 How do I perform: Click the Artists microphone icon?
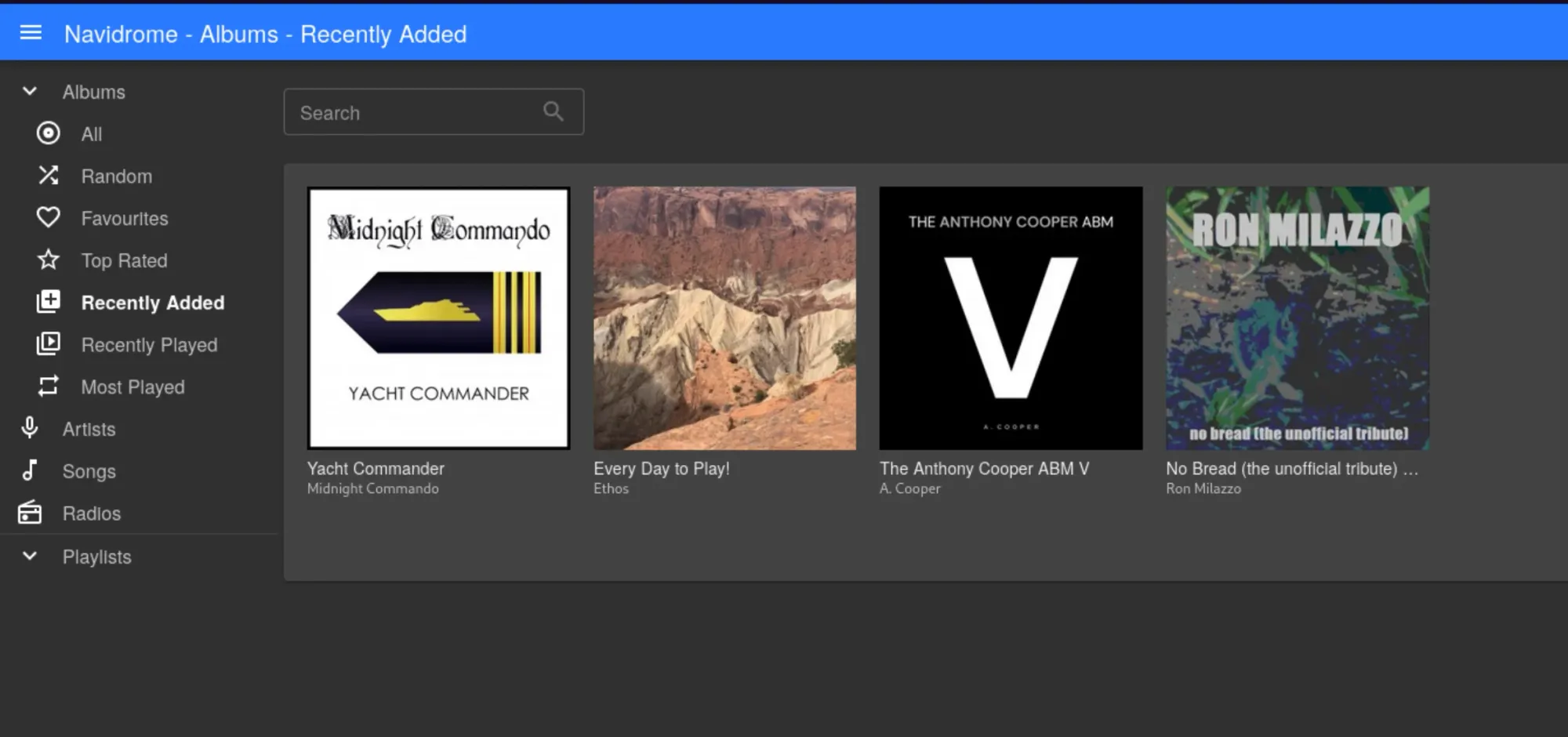coord(30,428)
